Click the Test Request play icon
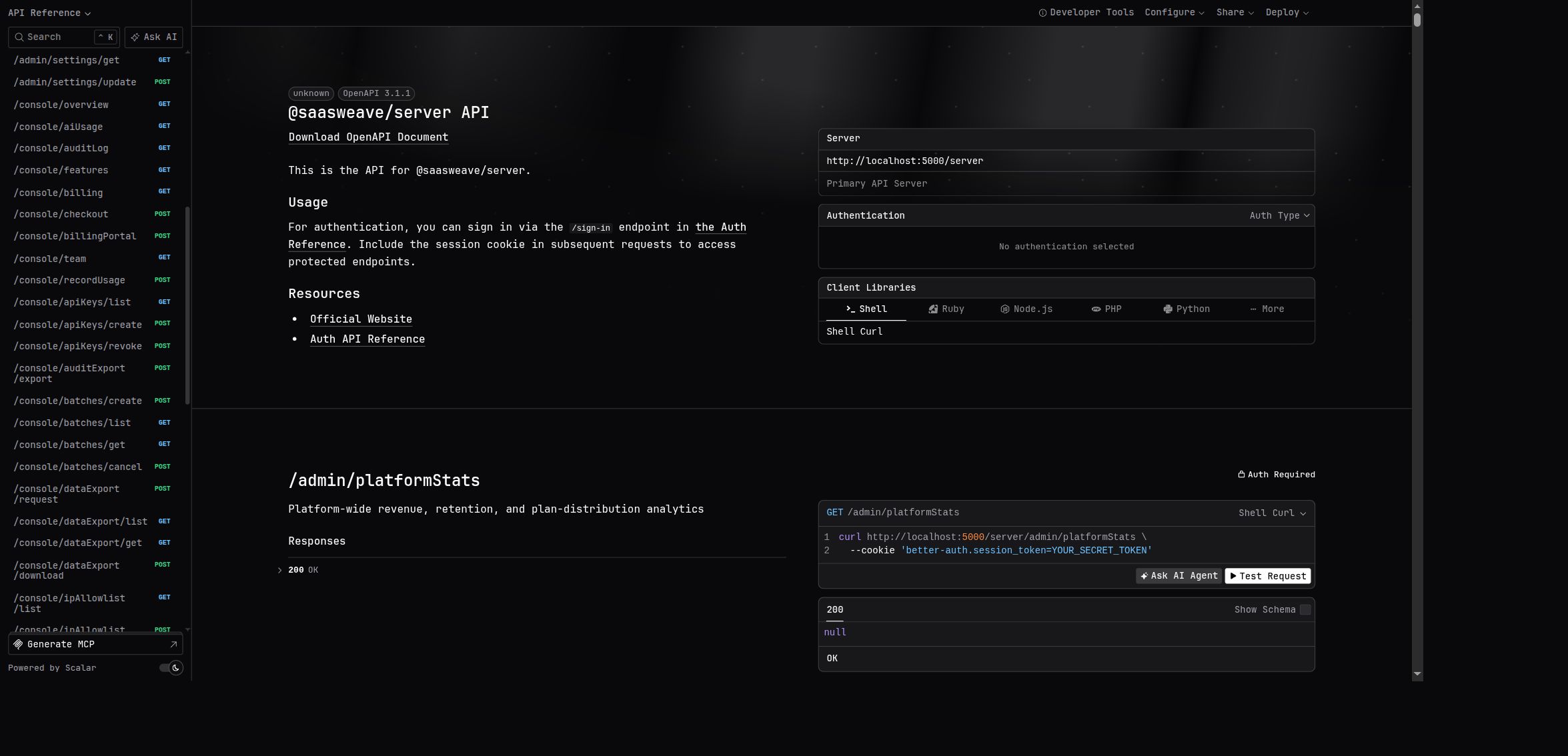The width and height of the screenshot is (1568, 756). pos(1233,576)
